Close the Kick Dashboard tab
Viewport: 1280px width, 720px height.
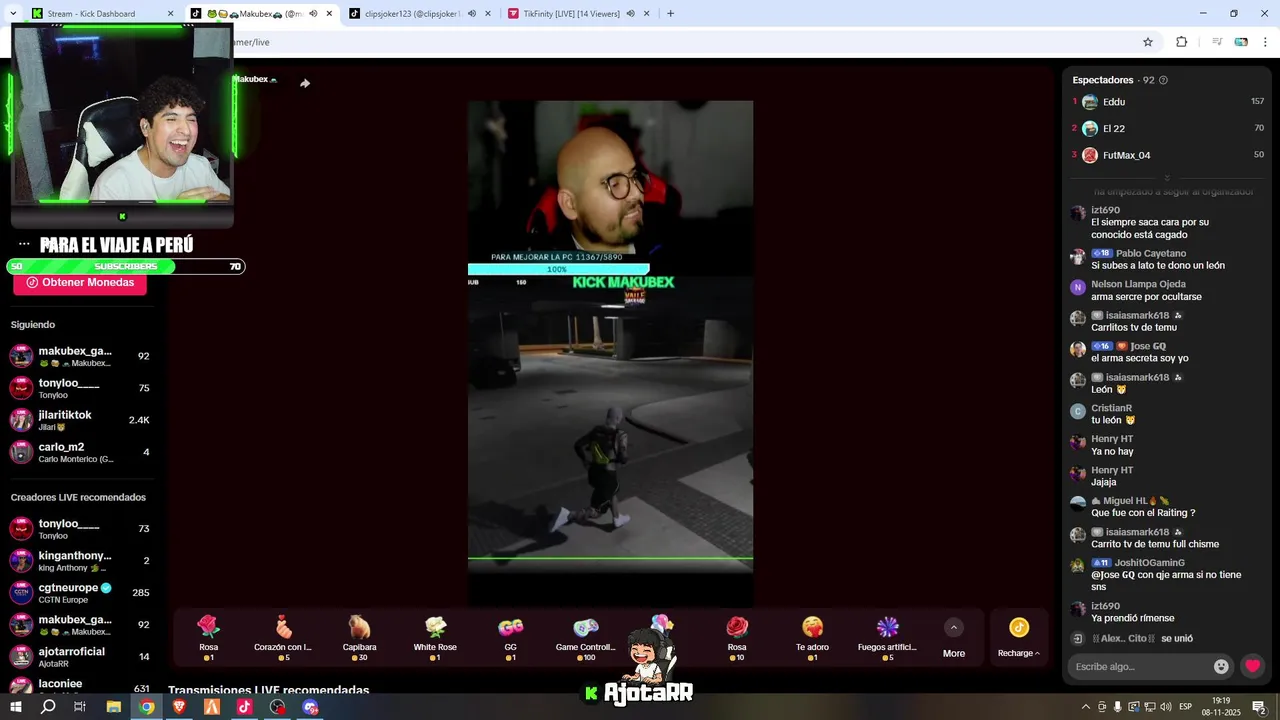[170, 14]
